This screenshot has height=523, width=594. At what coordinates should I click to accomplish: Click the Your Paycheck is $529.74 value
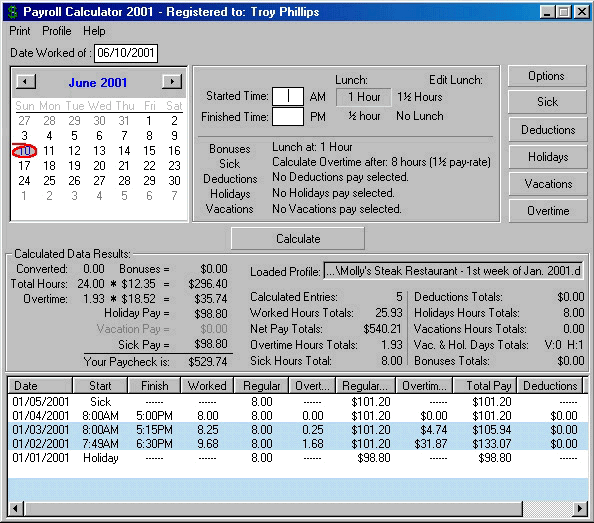click(x=208, y=362)
